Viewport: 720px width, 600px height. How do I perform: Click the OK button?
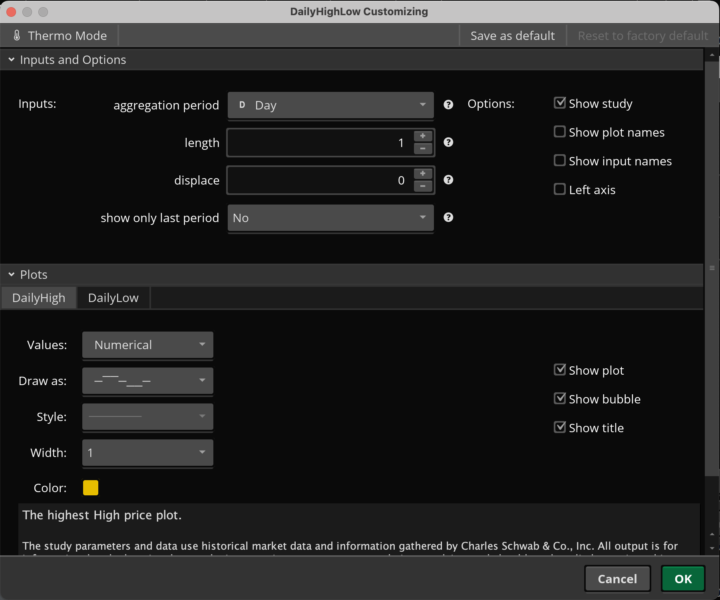[x=682, y=579]
